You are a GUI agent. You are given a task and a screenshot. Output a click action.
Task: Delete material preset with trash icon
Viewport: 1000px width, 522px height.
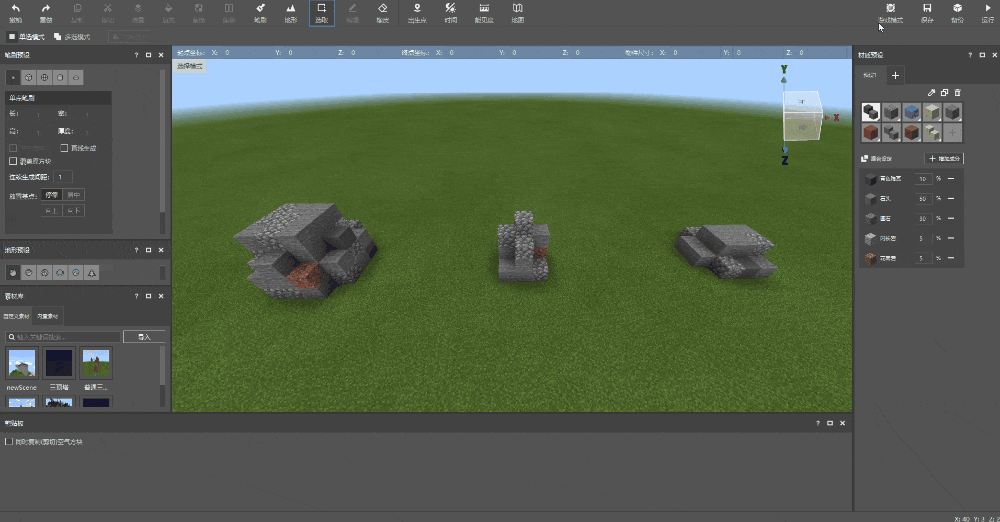[x=957, y=92]
